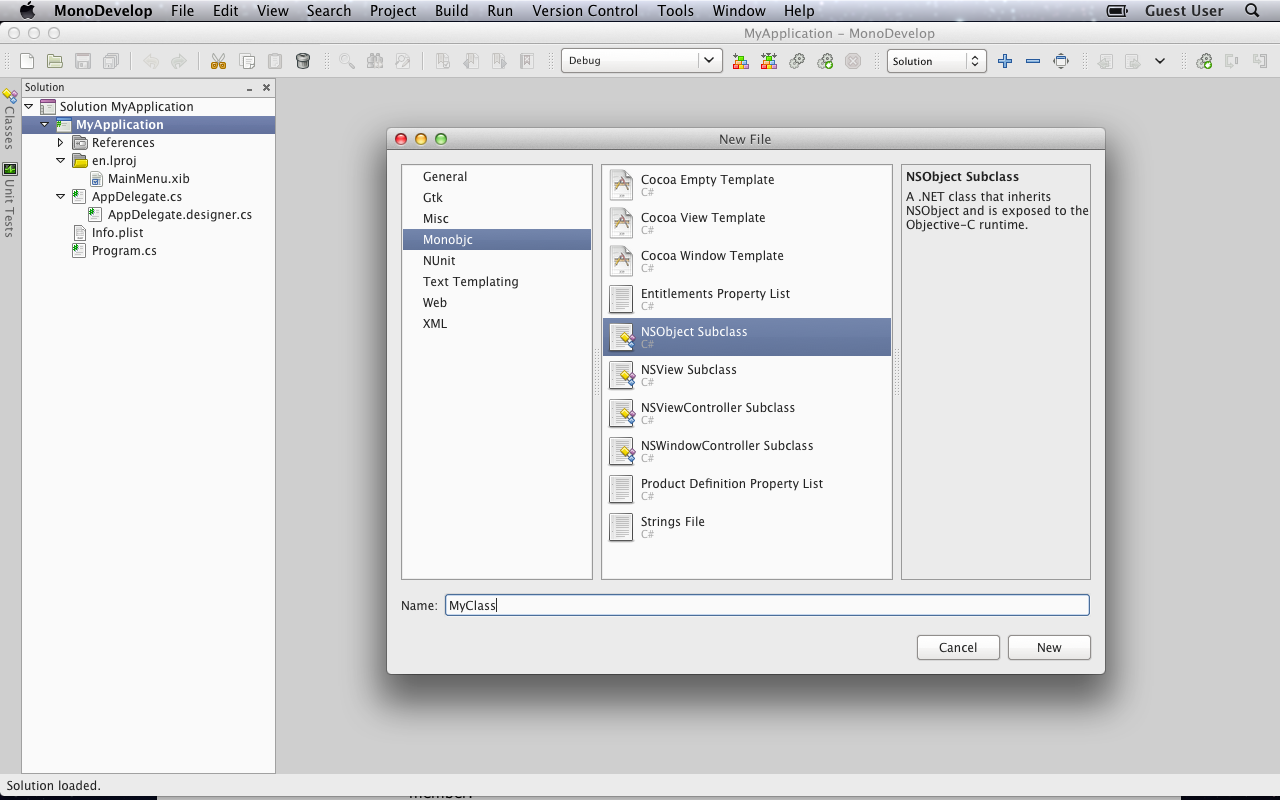Open Spotlight search in the menu bar
The width and height of the screenshot is (1280, 800).
click(1252, 11)
